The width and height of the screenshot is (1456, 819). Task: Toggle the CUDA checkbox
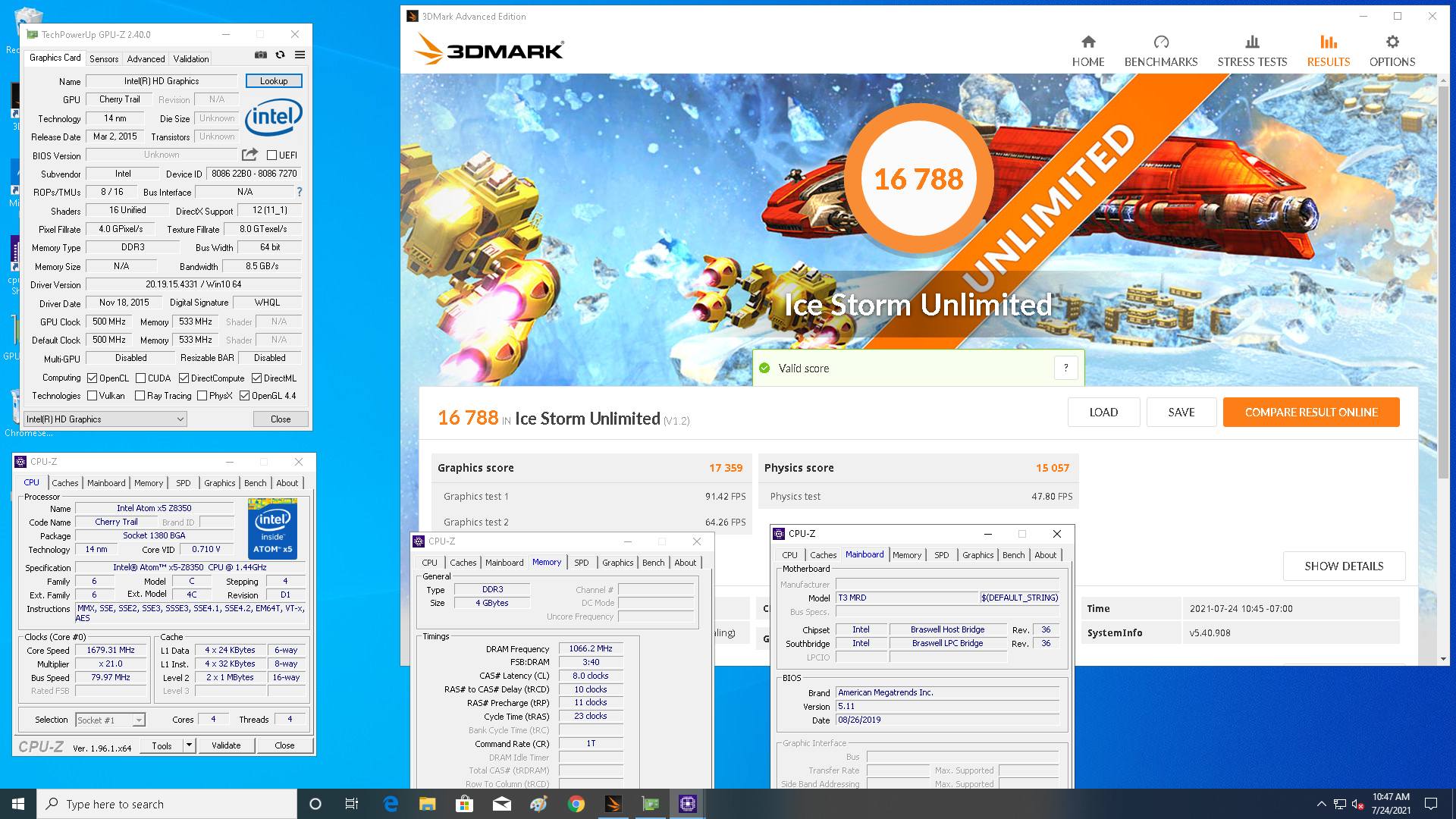[140, 378]
